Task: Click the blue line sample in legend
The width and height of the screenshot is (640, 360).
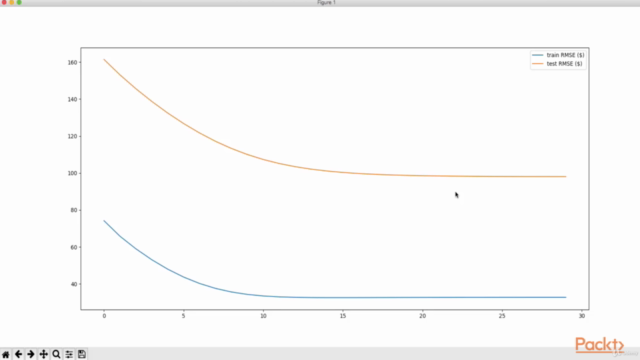Action: pos(538,55)
